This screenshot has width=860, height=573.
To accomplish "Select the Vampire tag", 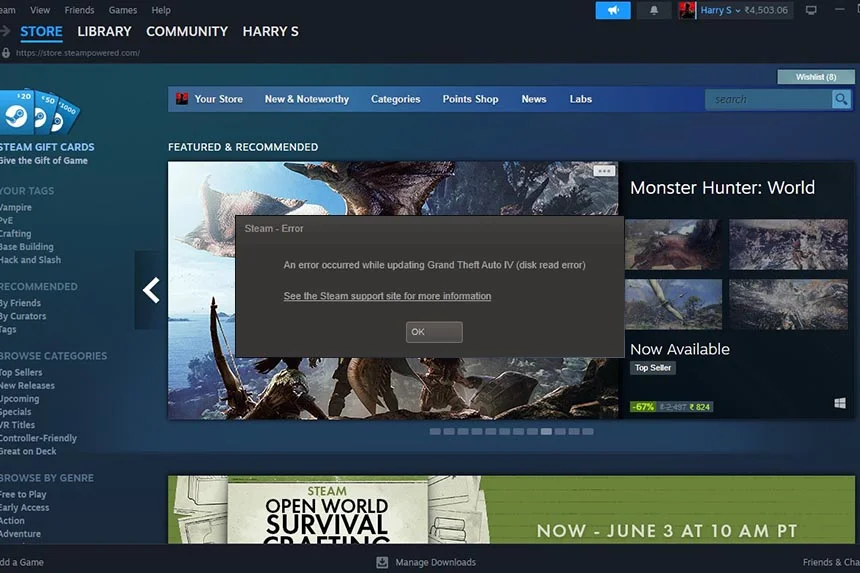I will [16, 207].
